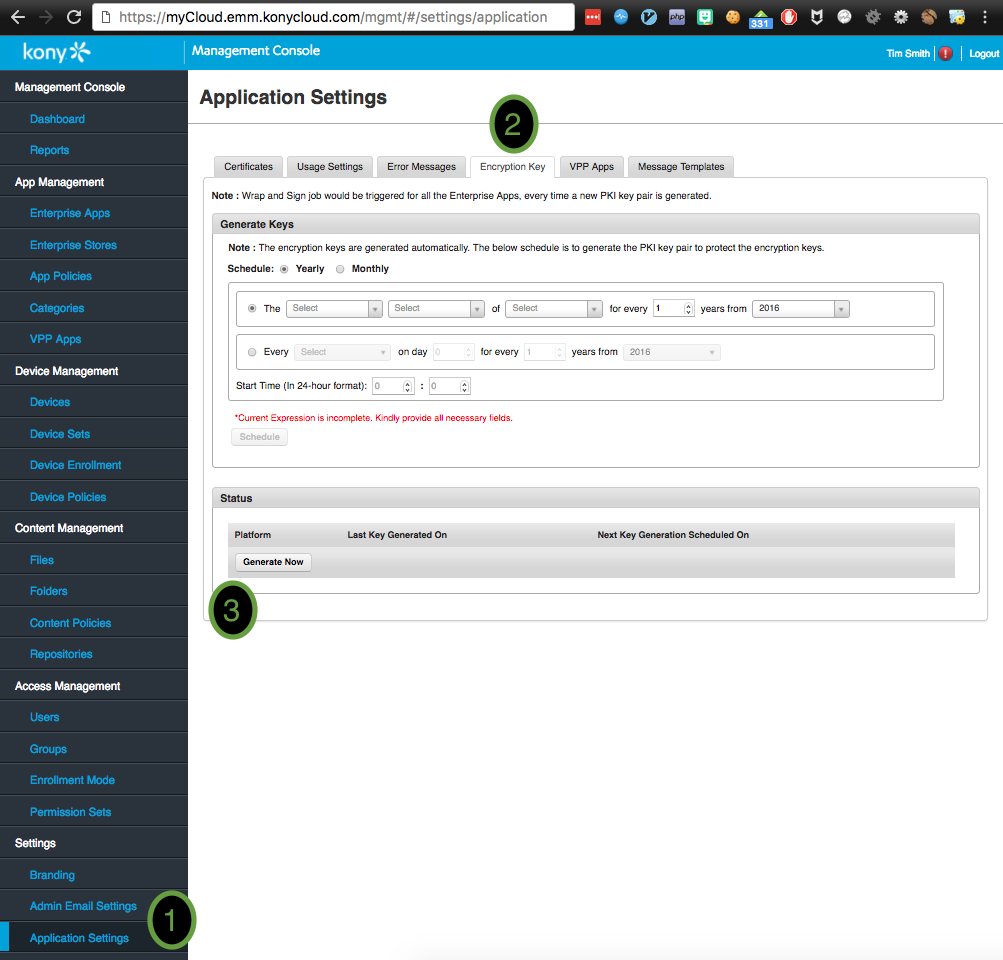The width and height of the screenshot is (1003, 960).
Task: Click the Tim Smith user name
Action: coord(908,54)
